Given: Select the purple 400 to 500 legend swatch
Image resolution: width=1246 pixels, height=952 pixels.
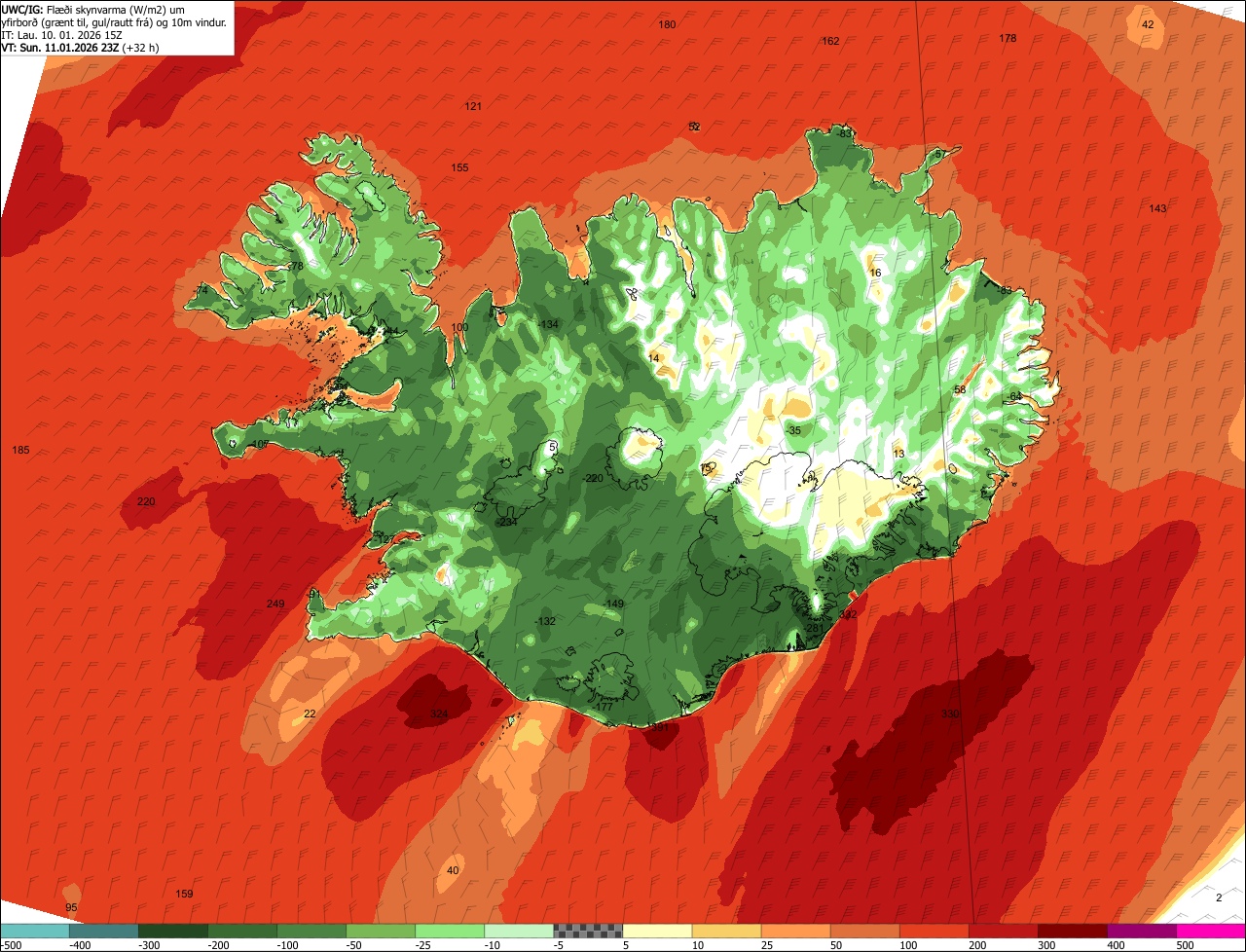Looking at the screenshot, I should point(1141,931).
